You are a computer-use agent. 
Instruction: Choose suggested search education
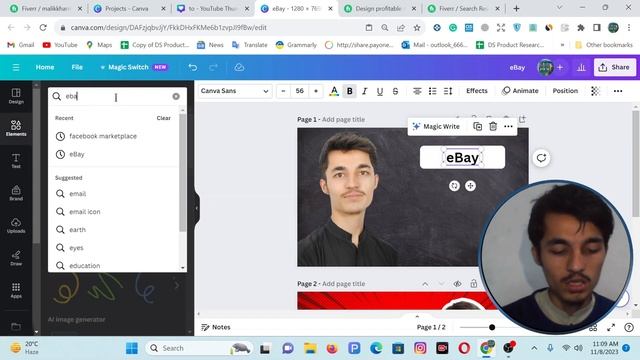[84, 266]
